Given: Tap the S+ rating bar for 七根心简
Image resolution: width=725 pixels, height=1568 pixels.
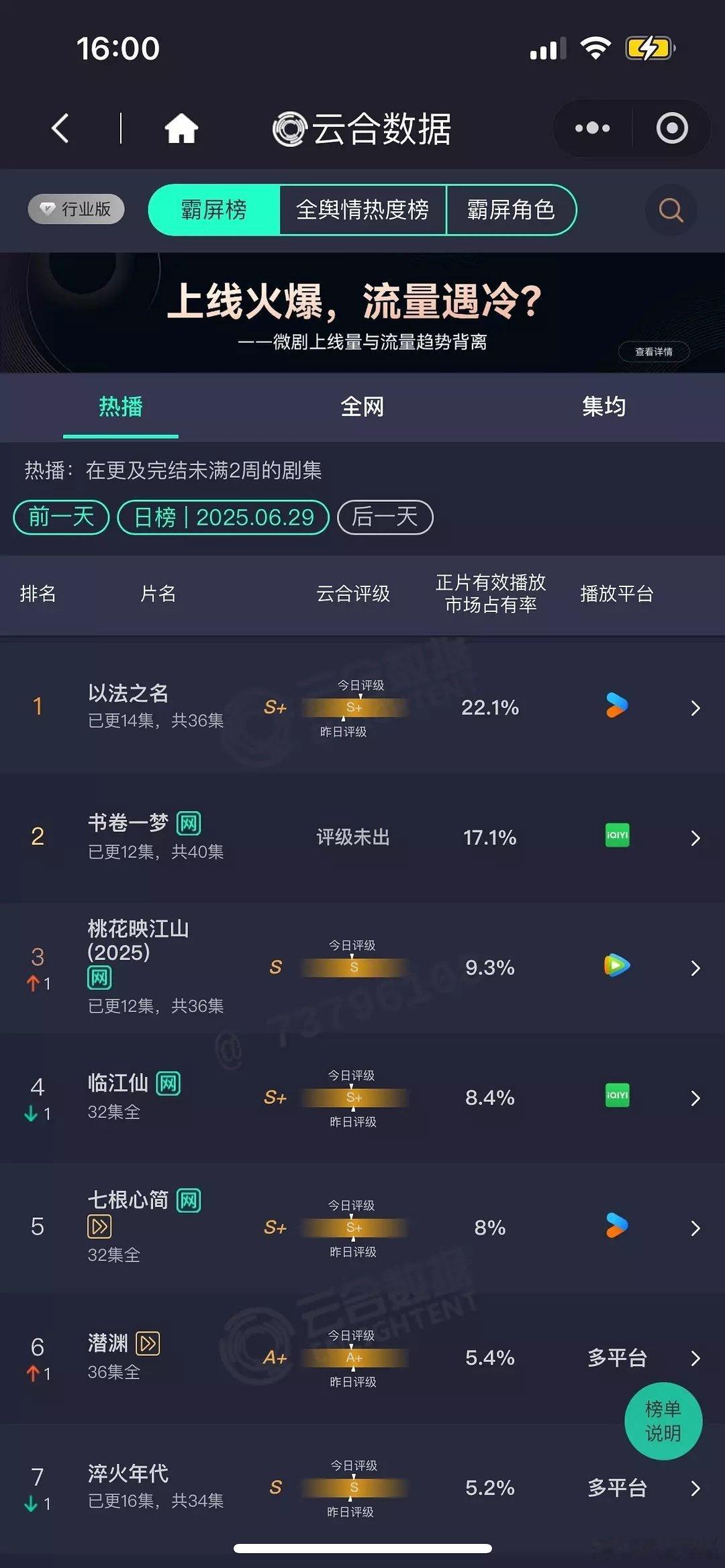Looking at the screenshot, I should (x=354, y=1228).
